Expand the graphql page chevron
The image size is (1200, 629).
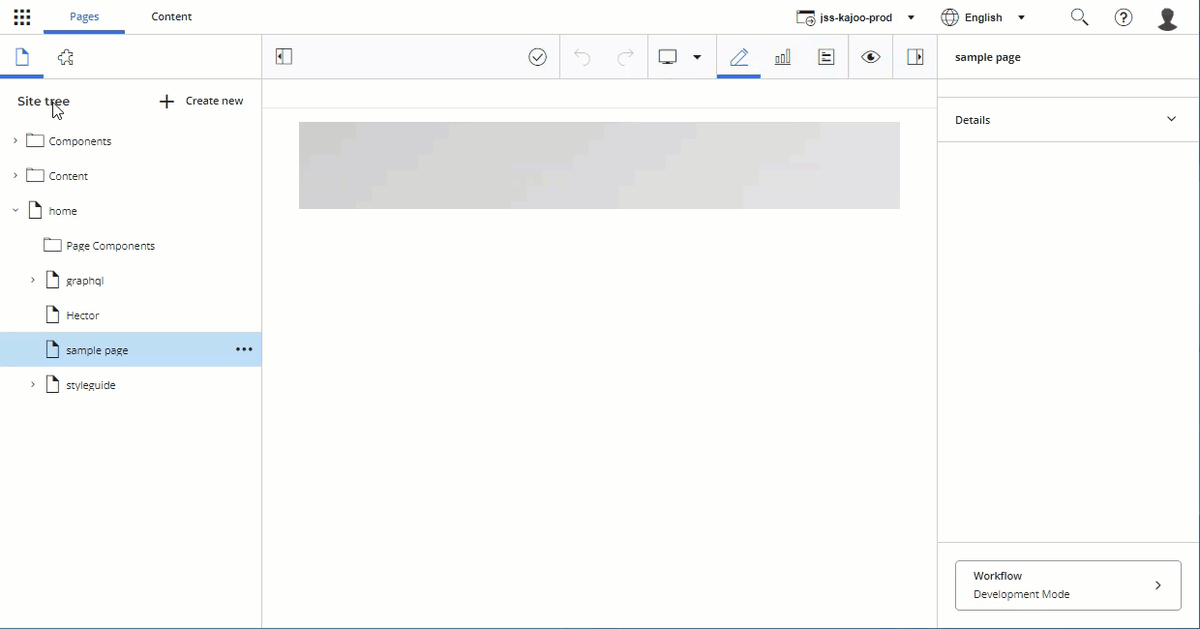[32, 281]
